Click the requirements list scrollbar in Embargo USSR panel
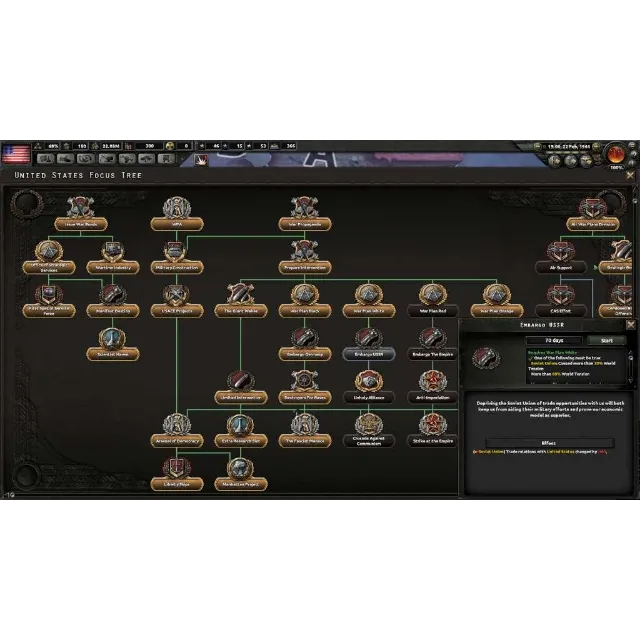Image resolution: width=640 pixels, height=640 pixels. [x=631, y=366]
